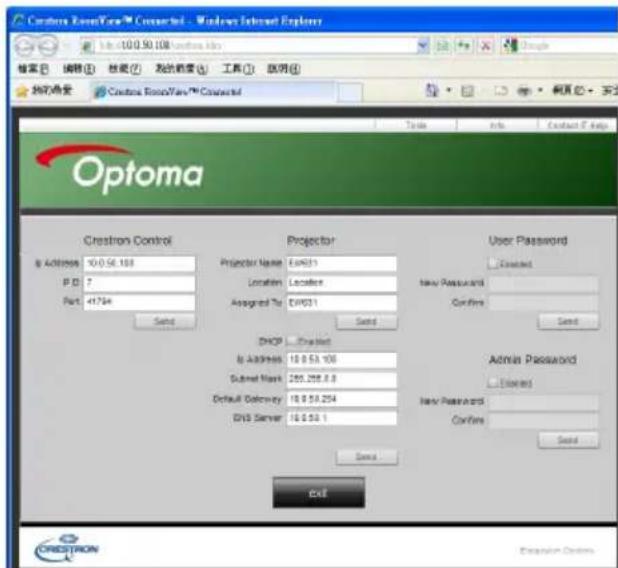
Task: Click the Default Gateway field
Action: click(342, 399)
